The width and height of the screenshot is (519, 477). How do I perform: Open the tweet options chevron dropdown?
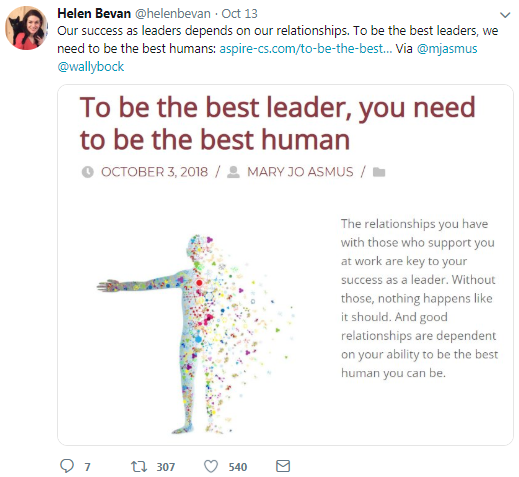(x=505, y=15)
